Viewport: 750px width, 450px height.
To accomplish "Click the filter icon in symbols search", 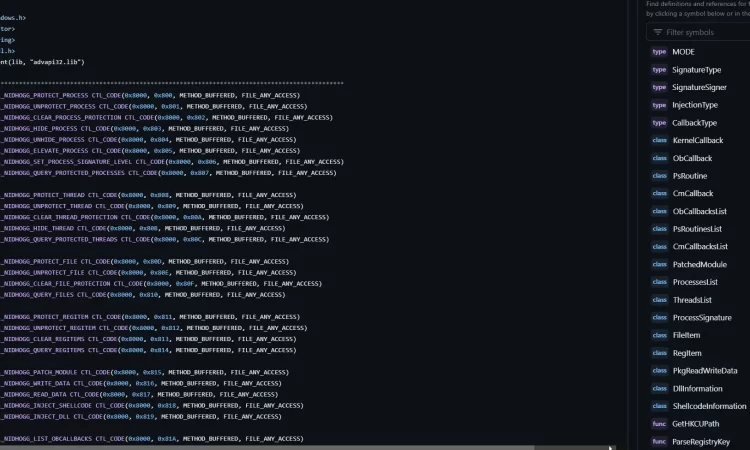I will pyautogui.click(x=658, y=32).
